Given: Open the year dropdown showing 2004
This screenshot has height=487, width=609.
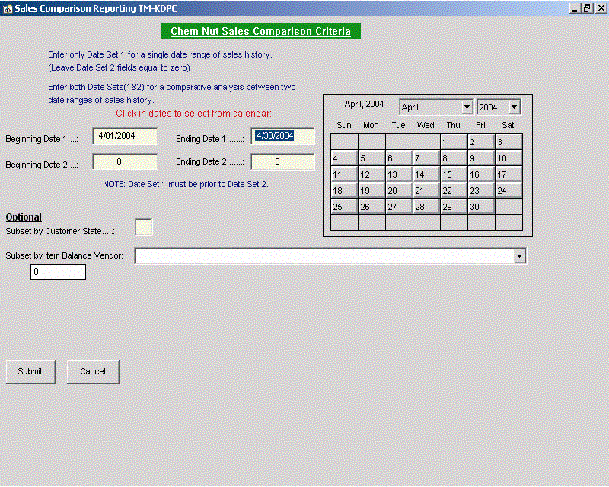Looking at the screenshot, I should [x=515, y=107].
